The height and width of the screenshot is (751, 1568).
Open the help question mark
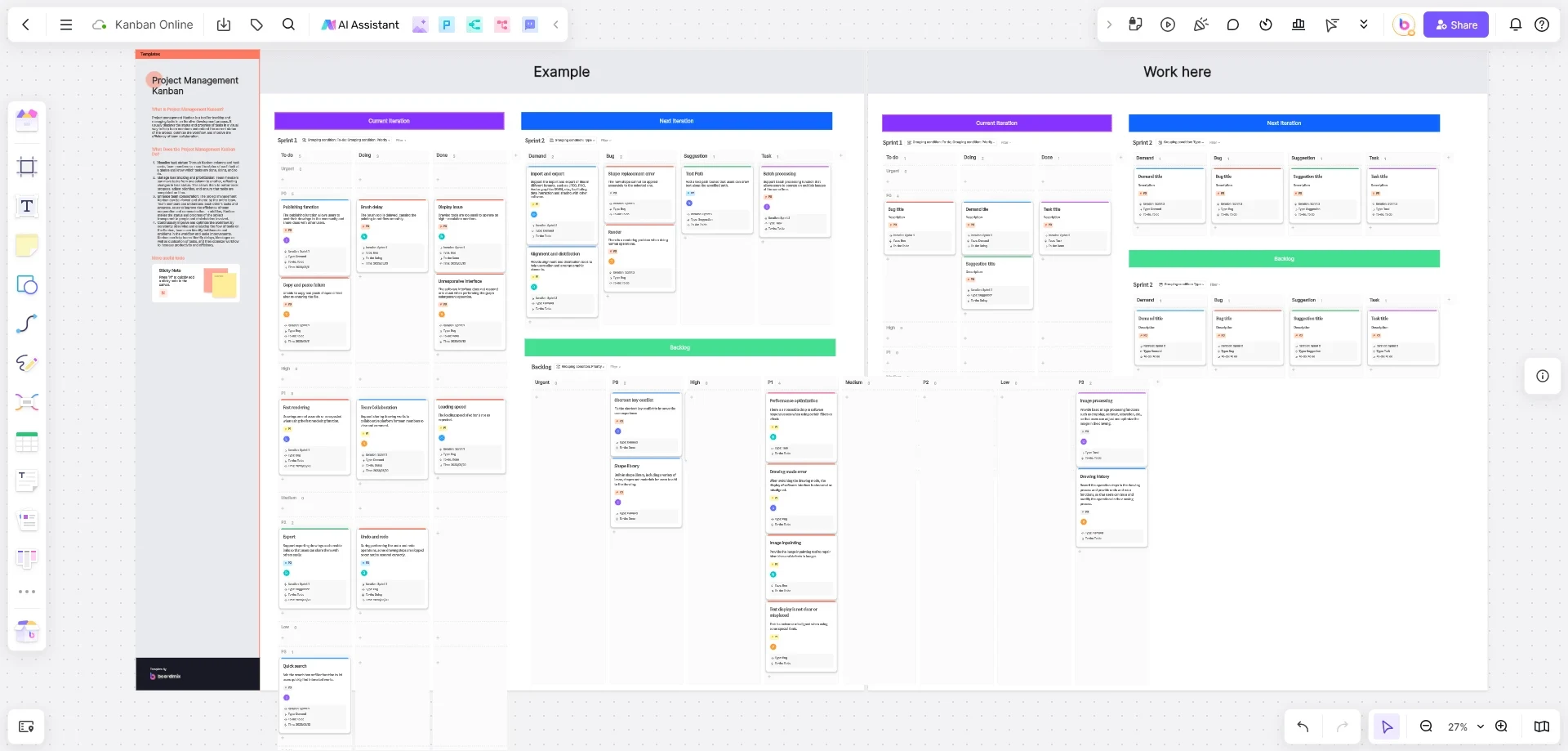pos(1542,25)
